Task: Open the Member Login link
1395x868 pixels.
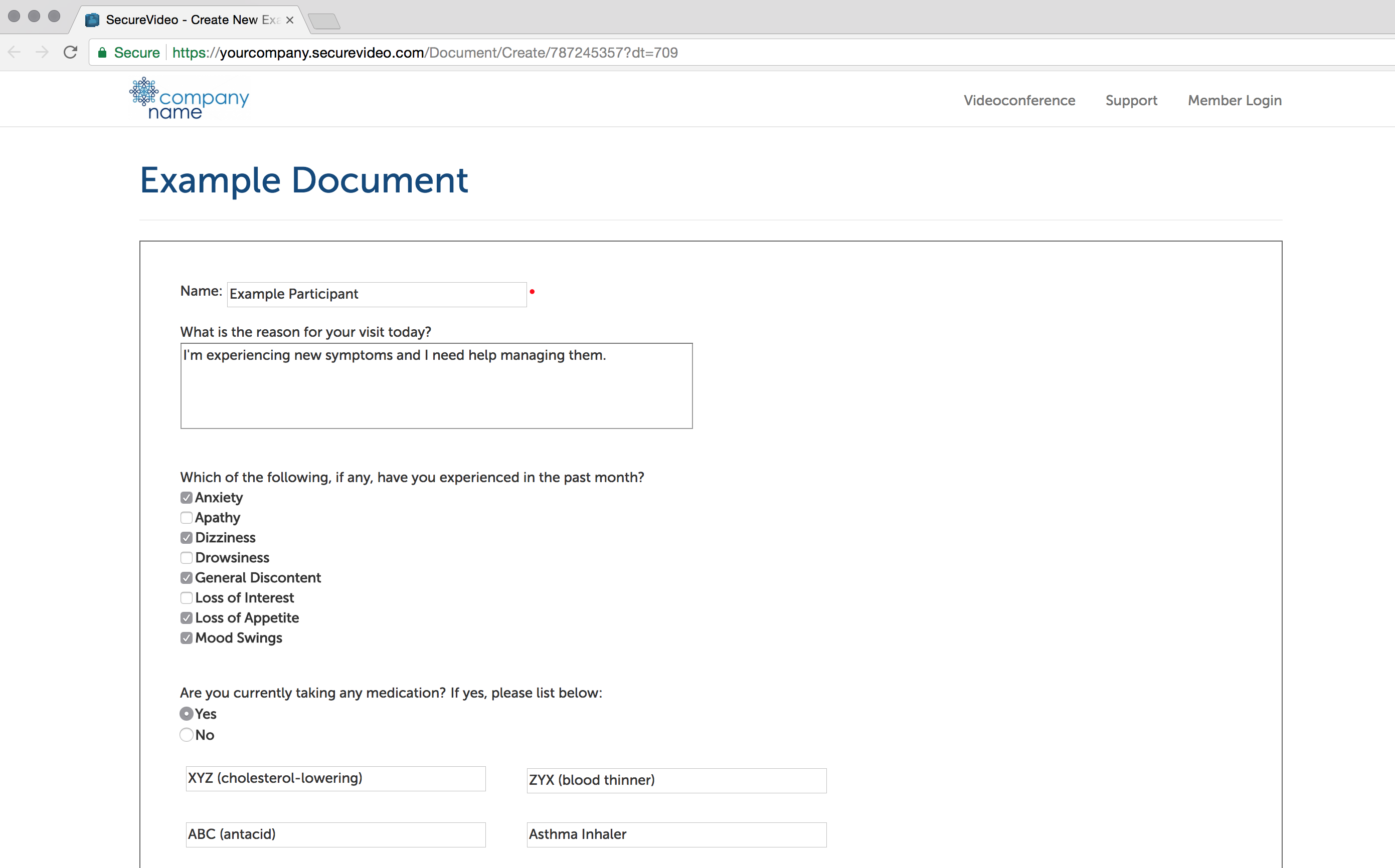Action: click(1235, 101)
